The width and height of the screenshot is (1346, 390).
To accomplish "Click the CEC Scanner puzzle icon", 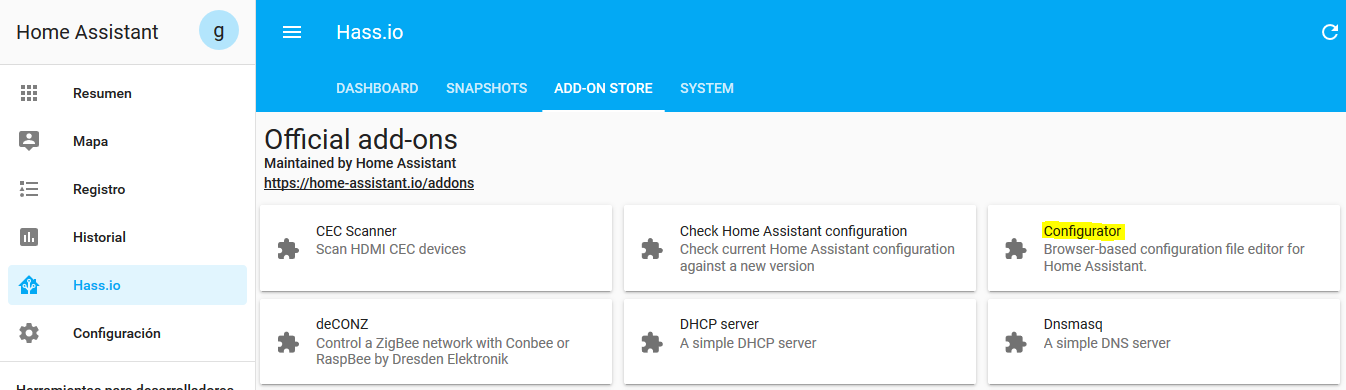I will (x=288, y=248).
